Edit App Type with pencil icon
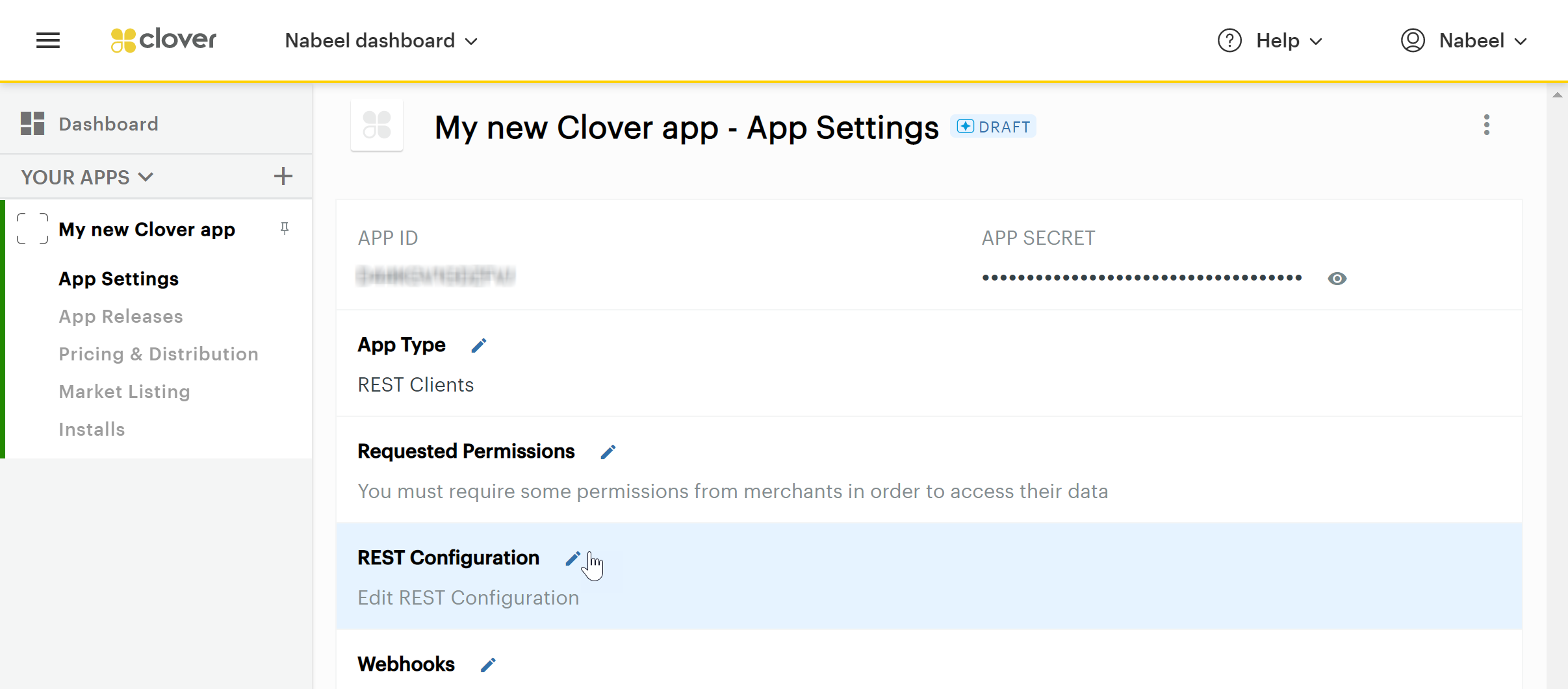 [x=479, y=345]
